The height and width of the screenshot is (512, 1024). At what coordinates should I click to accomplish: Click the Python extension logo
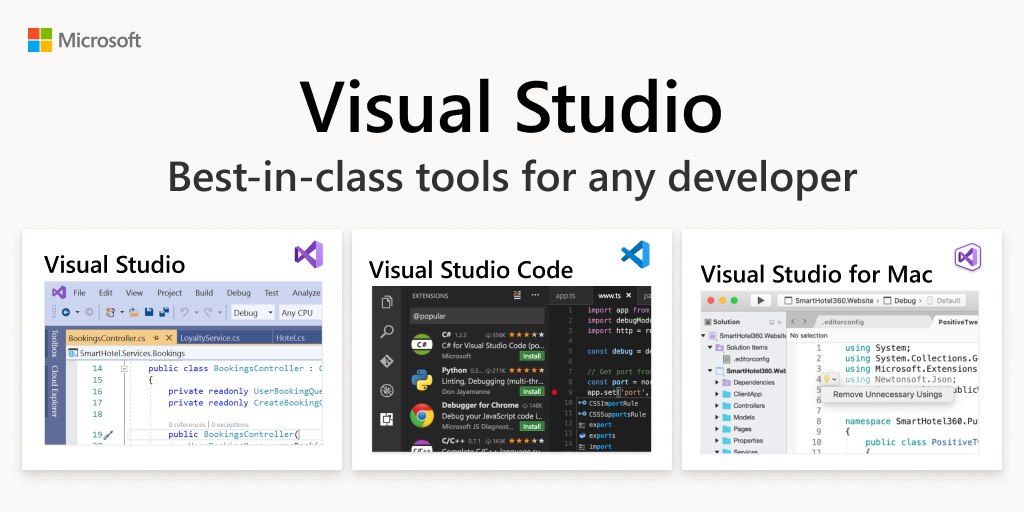(422, 380)
